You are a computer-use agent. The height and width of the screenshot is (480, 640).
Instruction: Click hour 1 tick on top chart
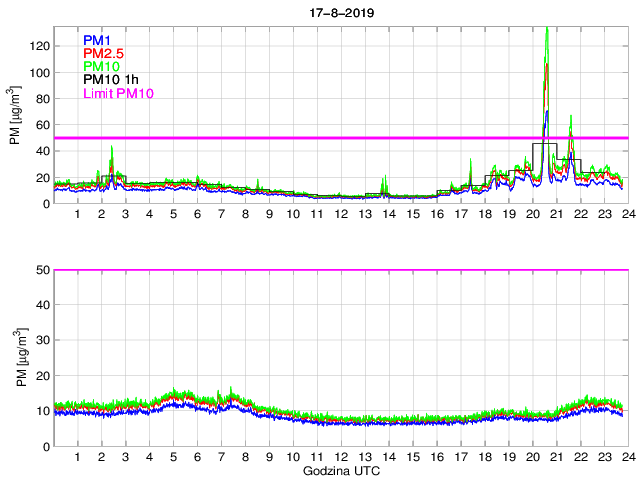(78, 215)
